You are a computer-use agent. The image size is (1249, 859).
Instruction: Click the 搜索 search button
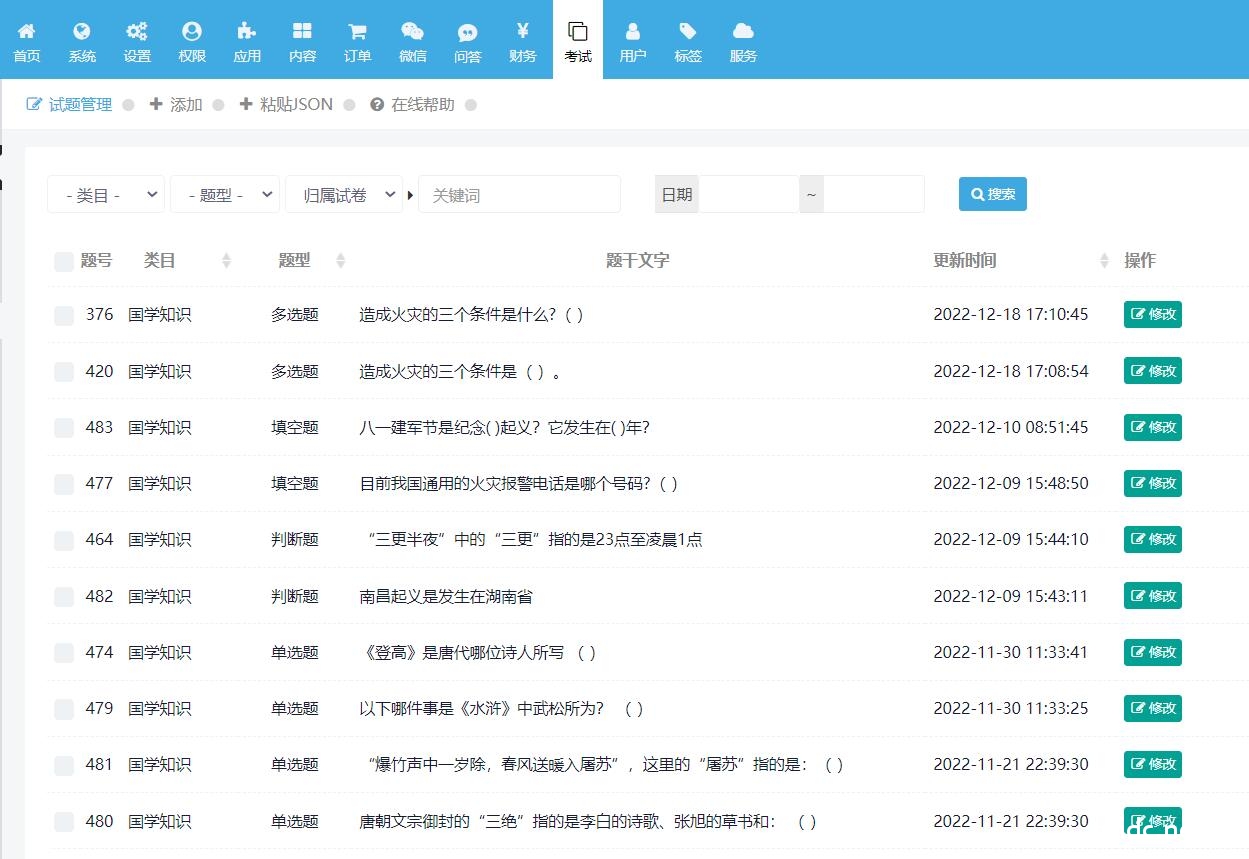(992, 194)
